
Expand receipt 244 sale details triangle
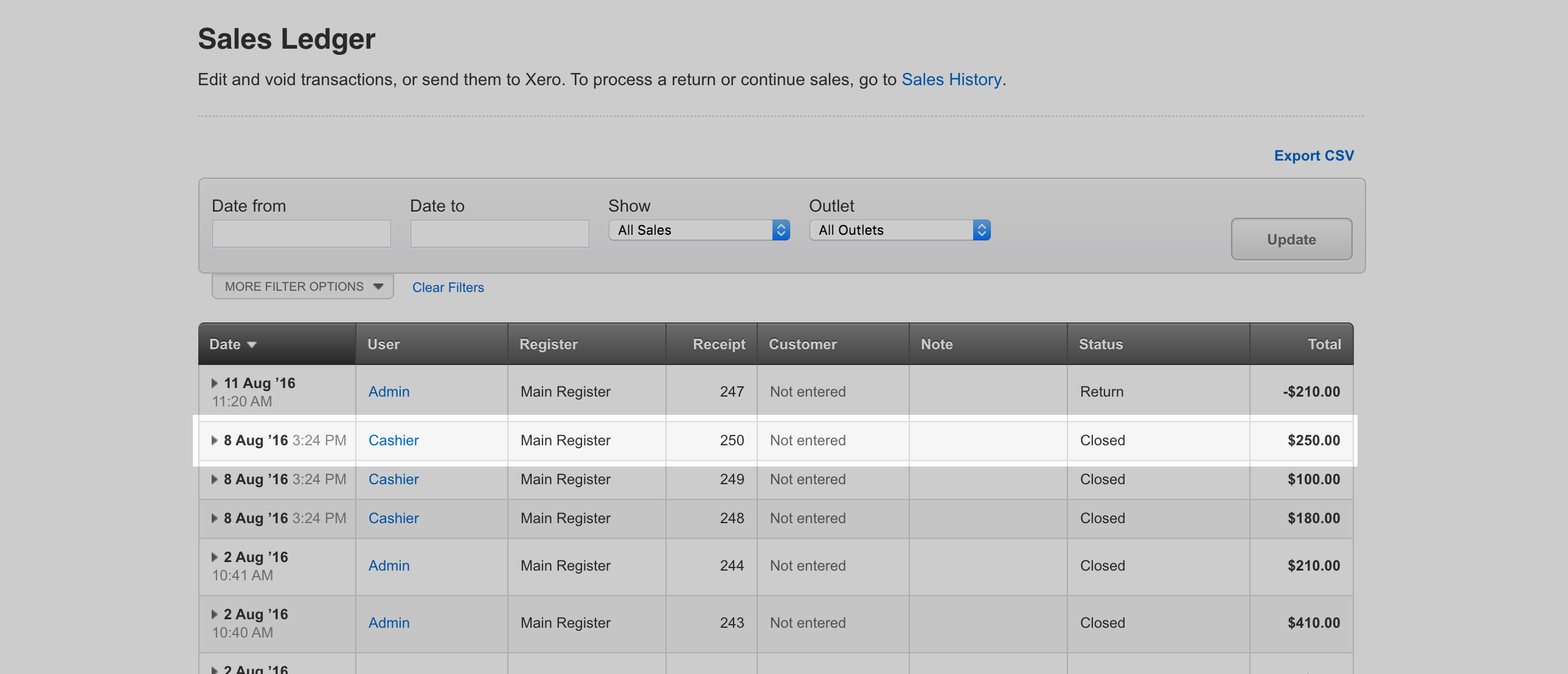(214, 557)
